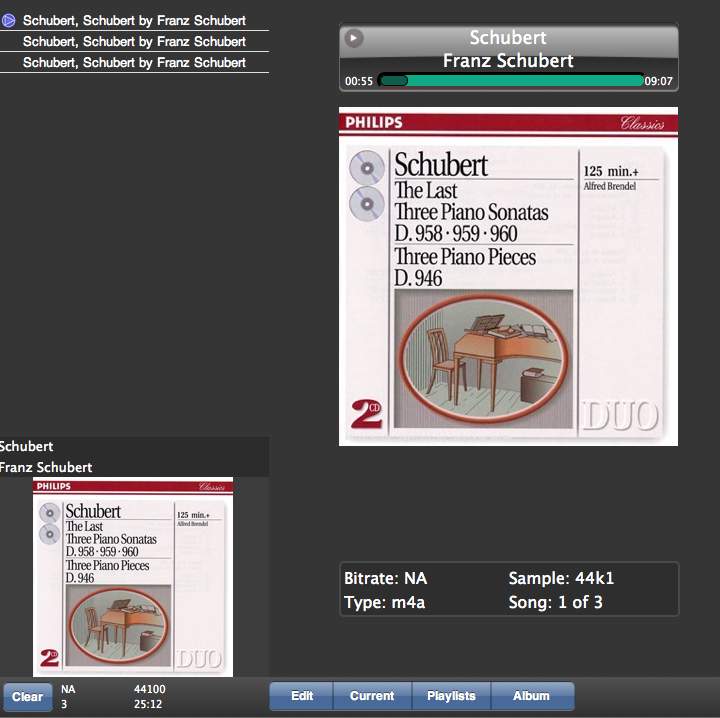
Task: Click the Clear button
Action: tap(28, 697)
